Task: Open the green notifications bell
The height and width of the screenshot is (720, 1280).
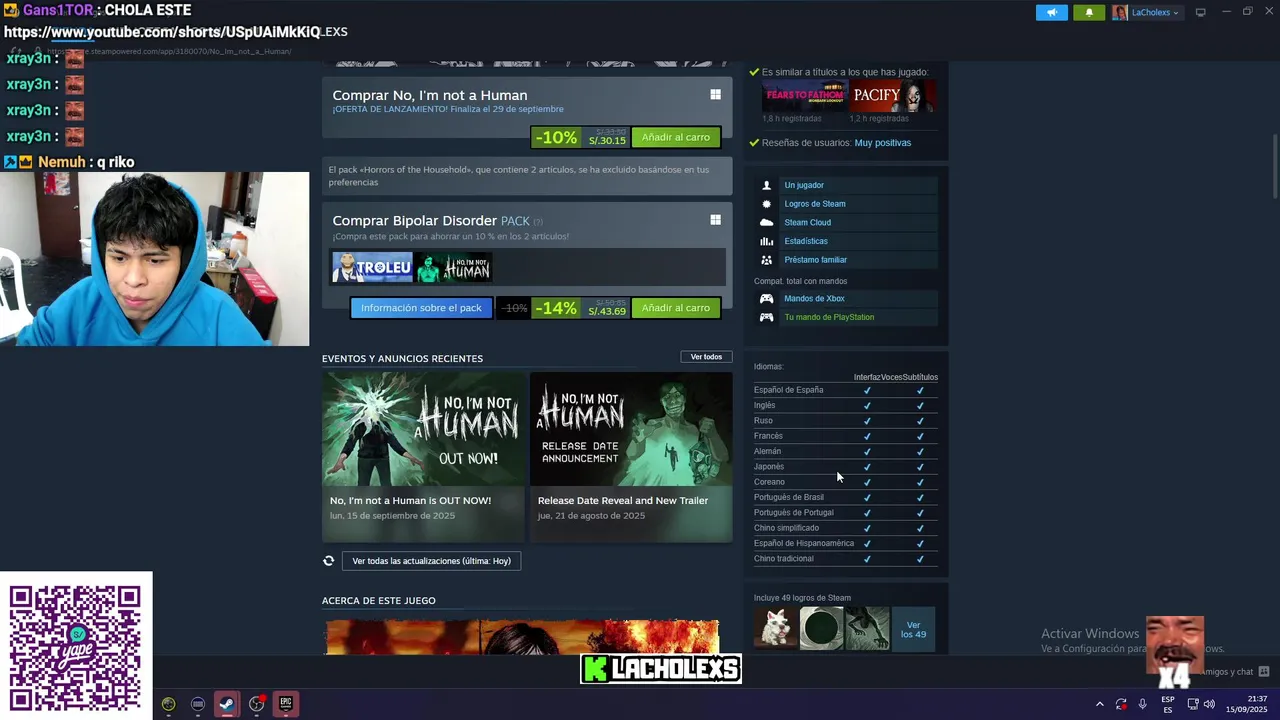Action: coord(1089,12)
